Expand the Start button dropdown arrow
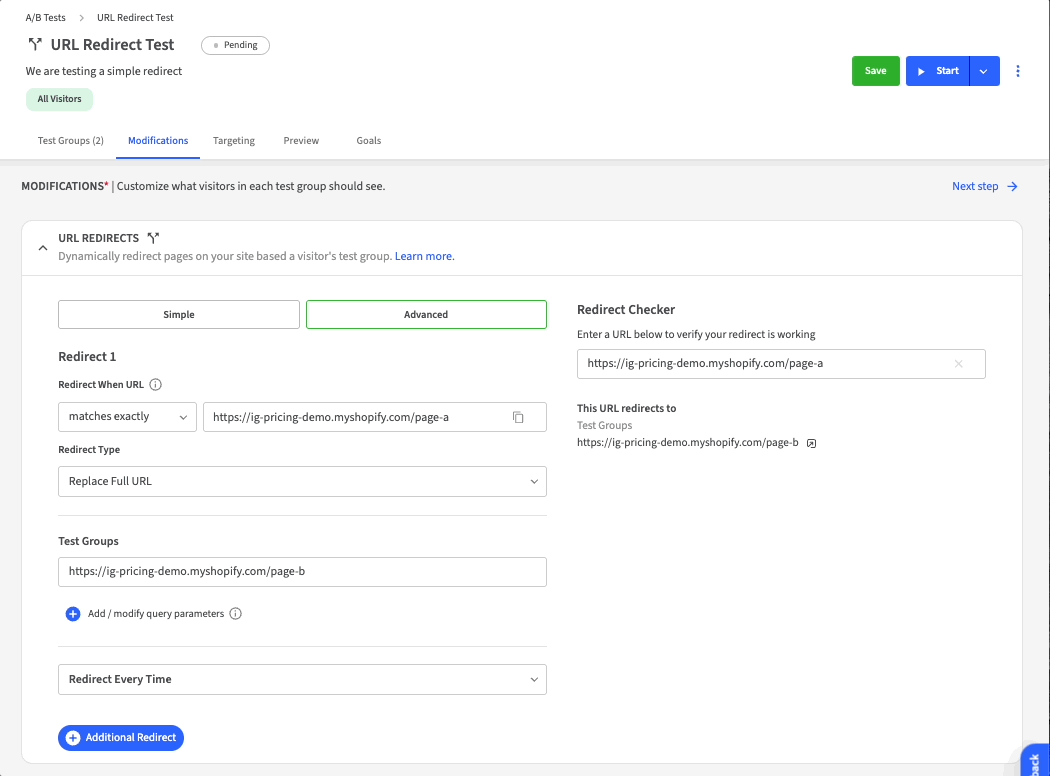Image resolution: width=1050 pixels, height=776 pixels. (984, 71)
